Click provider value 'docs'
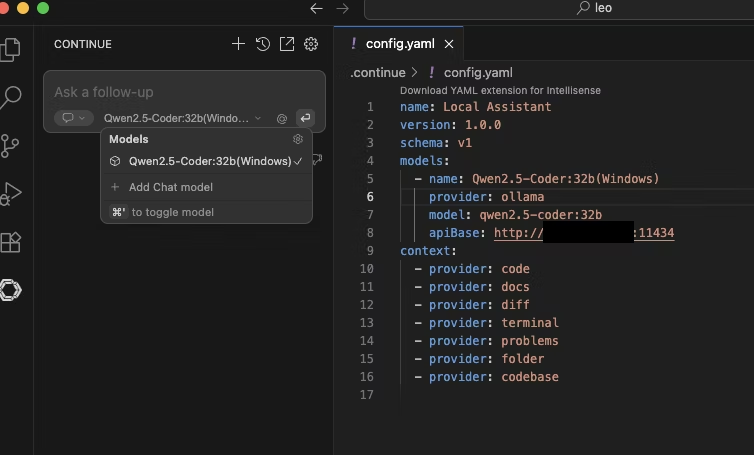The image size is (754, 455). (515, 287)
